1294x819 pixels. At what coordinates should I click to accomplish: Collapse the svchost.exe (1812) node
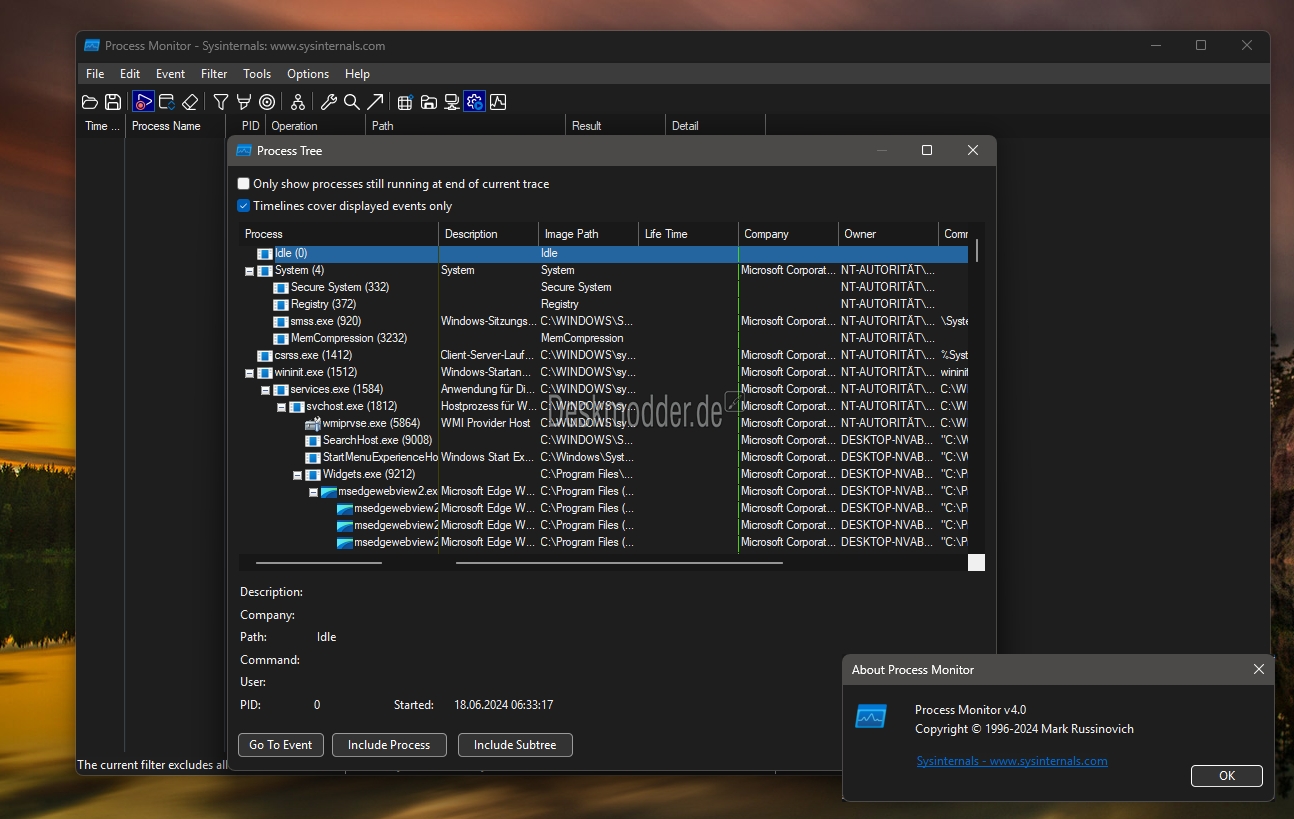tap(281, 407)
